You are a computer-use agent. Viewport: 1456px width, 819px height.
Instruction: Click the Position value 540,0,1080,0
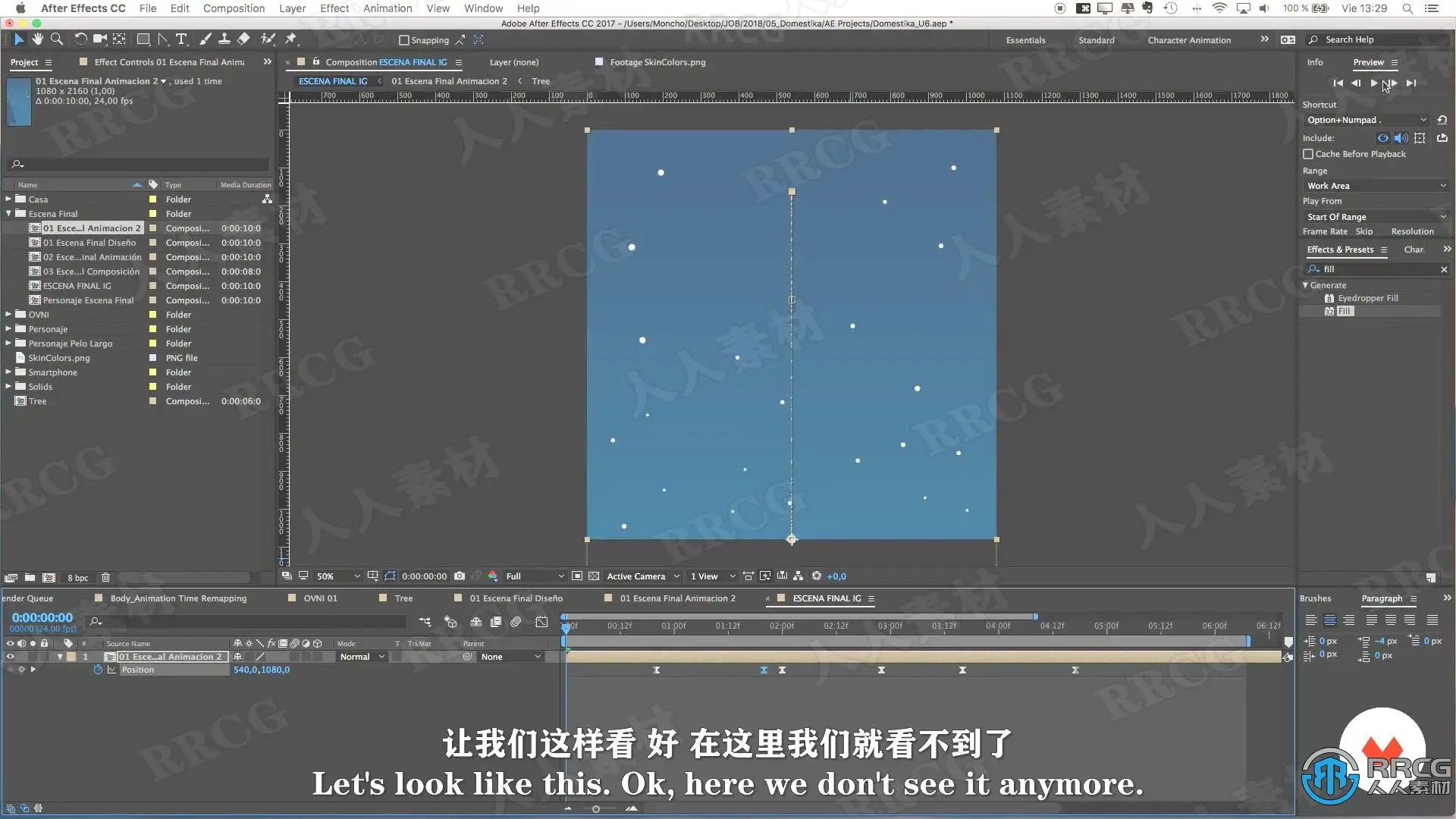click(261, 670)
